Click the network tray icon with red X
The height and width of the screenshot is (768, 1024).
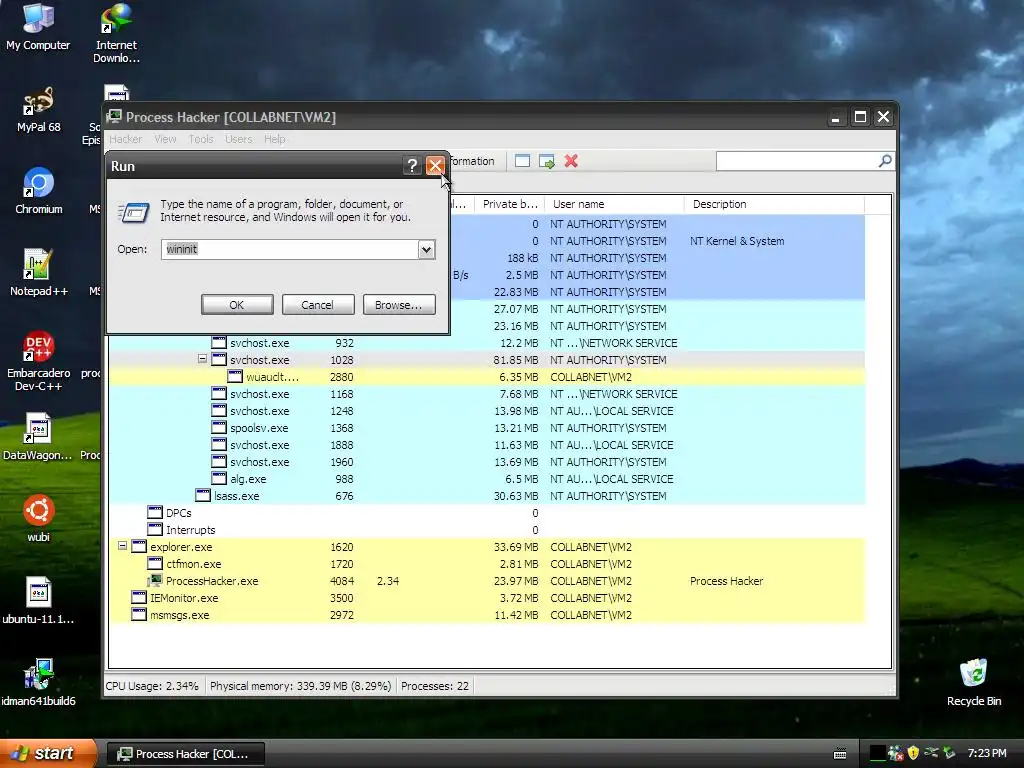(895, 753)
